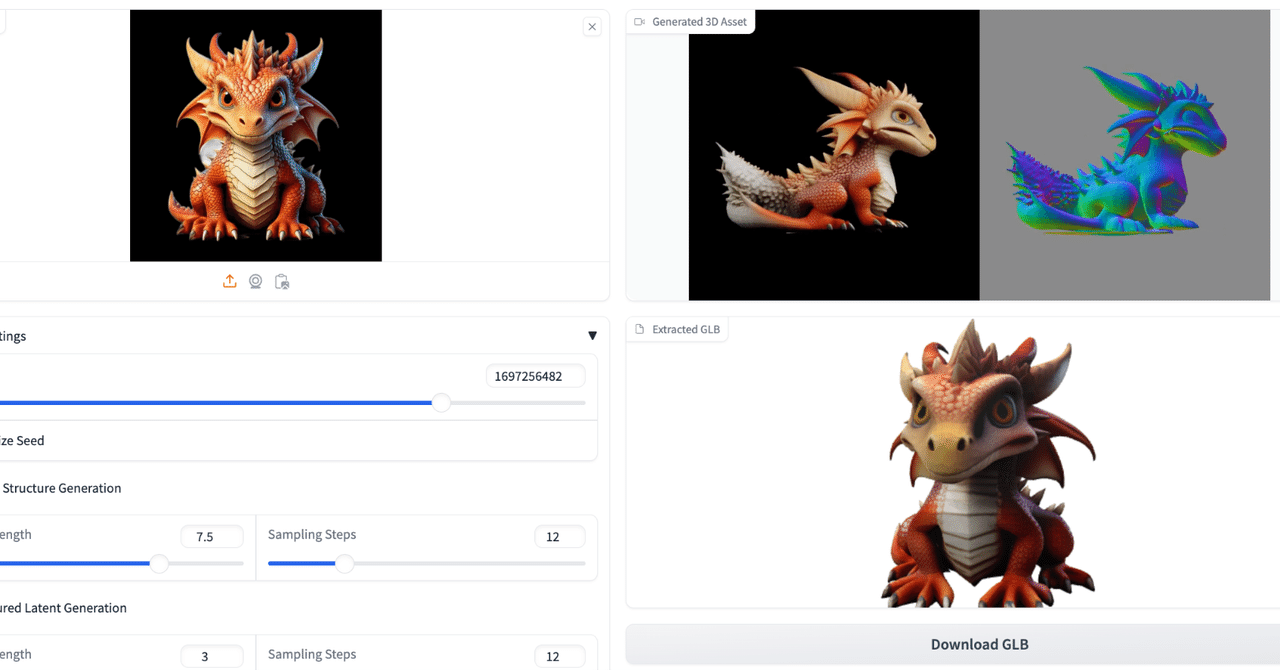Adjust the Guidance Strength slider under Structure Generation
1280x670 pixels.
pyautogui.click(x=159, y=563)
